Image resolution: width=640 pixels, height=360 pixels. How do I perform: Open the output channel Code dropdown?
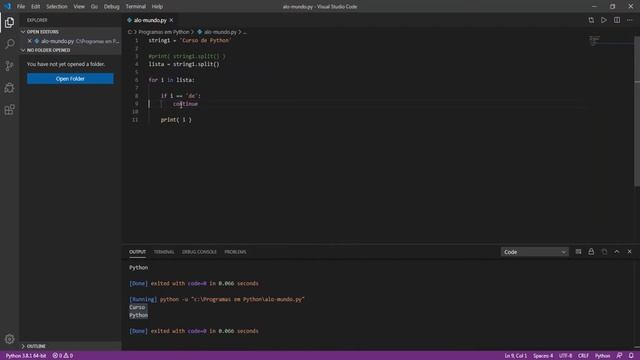[x=534, y=252]
